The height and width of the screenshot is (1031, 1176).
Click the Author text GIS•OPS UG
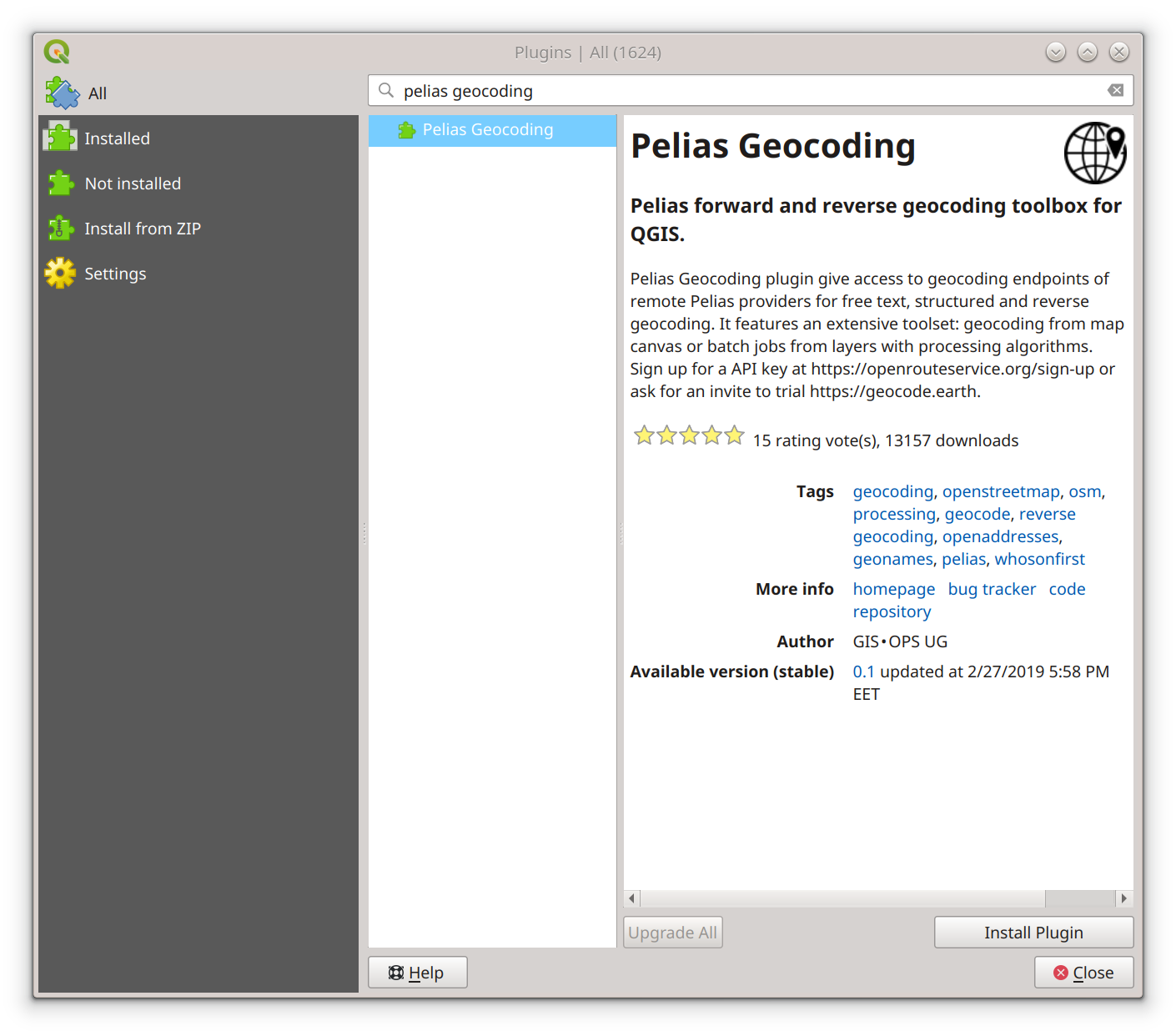point(900,641)
